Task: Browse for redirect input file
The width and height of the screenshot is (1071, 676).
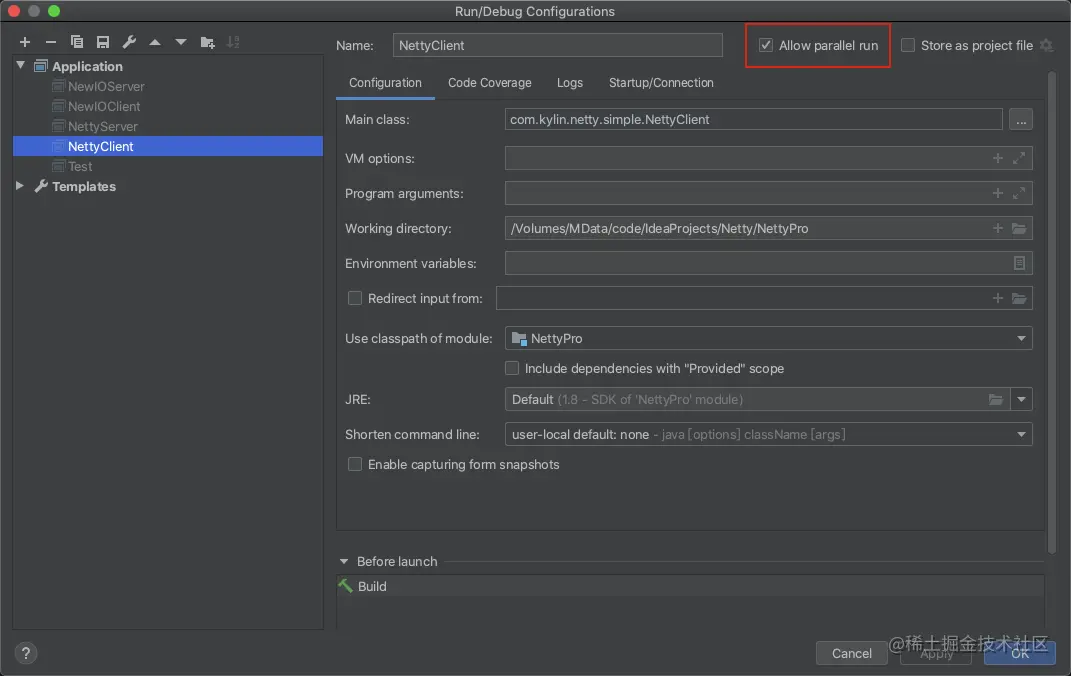Action: click(x=1018, y=298)
